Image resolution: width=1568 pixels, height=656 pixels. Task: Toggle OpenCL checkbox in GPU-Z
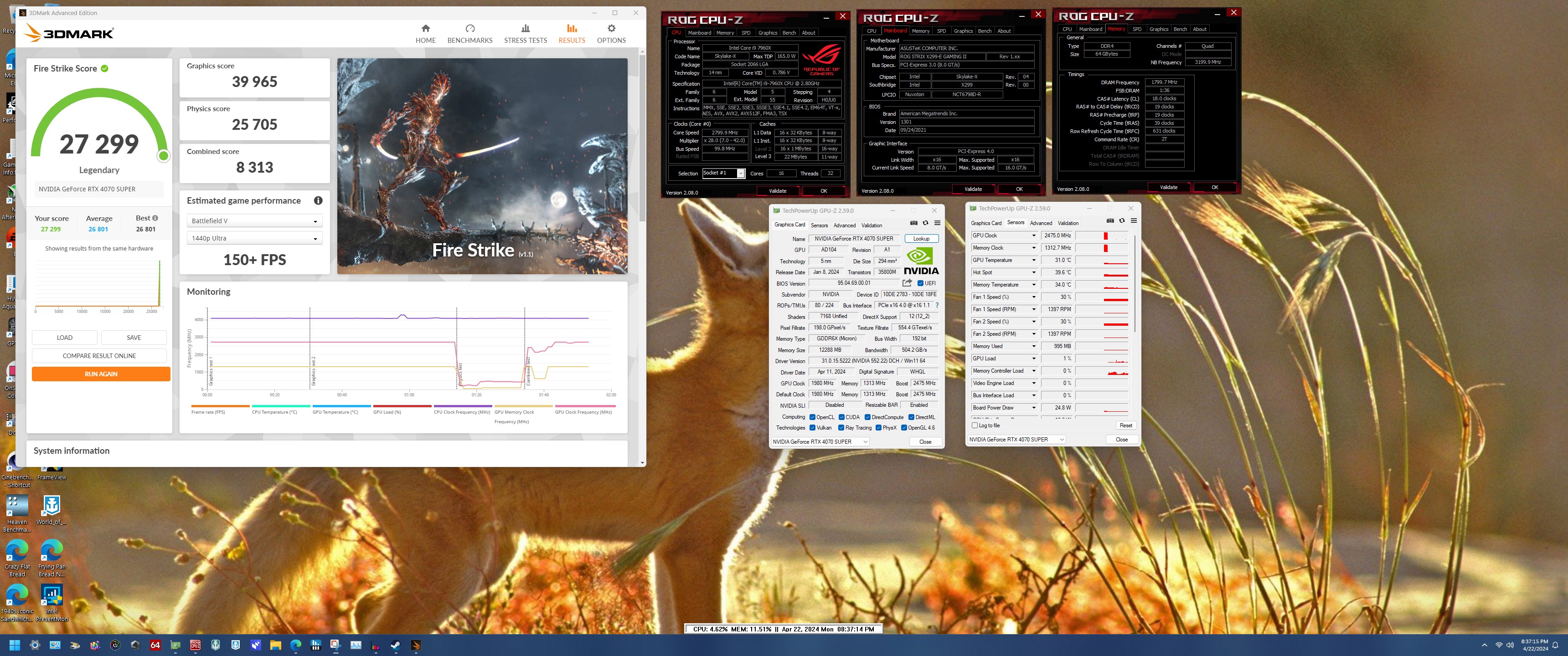point(812,417)
